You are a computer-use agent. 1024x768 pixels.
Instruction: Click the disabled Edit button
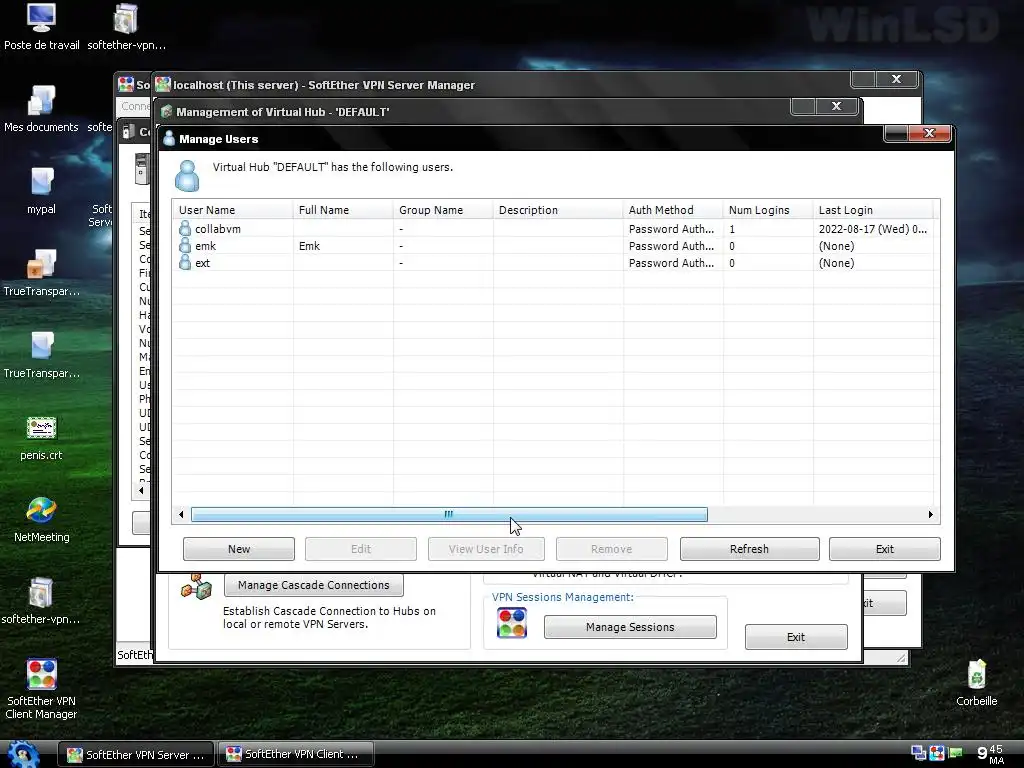(x=360, y=549)
